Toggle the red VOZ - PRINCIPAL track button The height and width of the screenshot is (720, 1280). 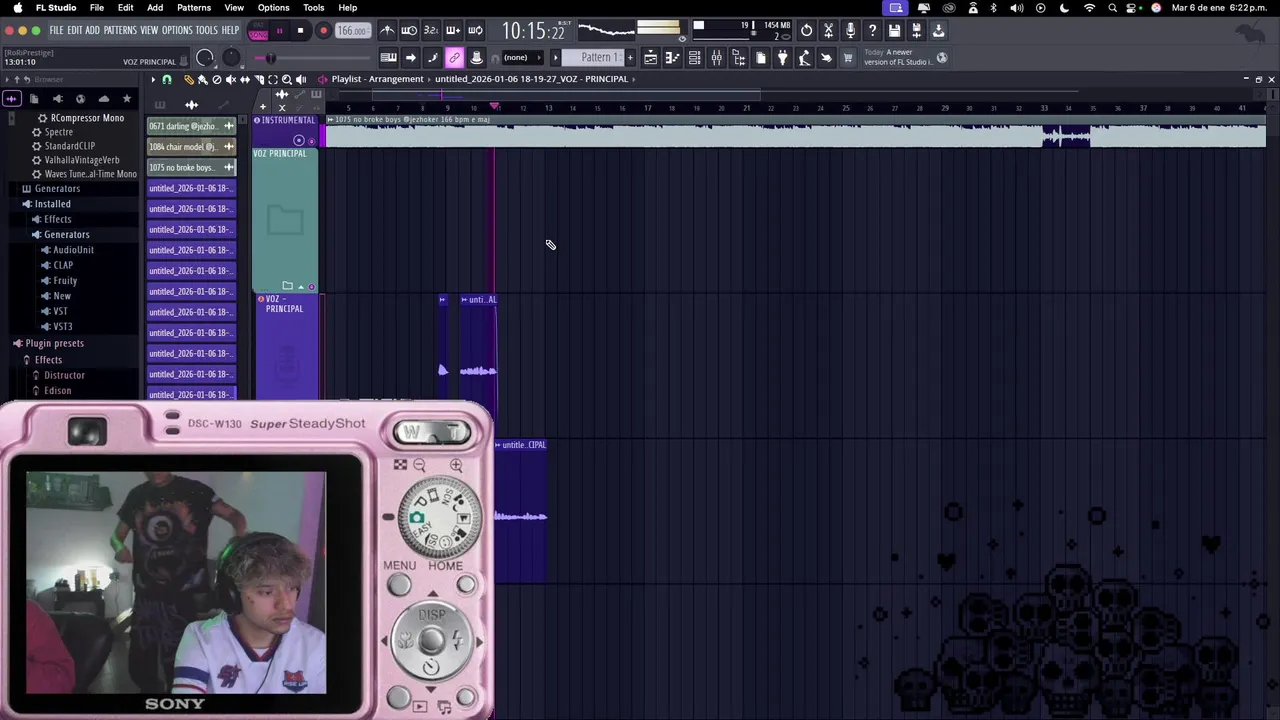[x=261, y=299]
